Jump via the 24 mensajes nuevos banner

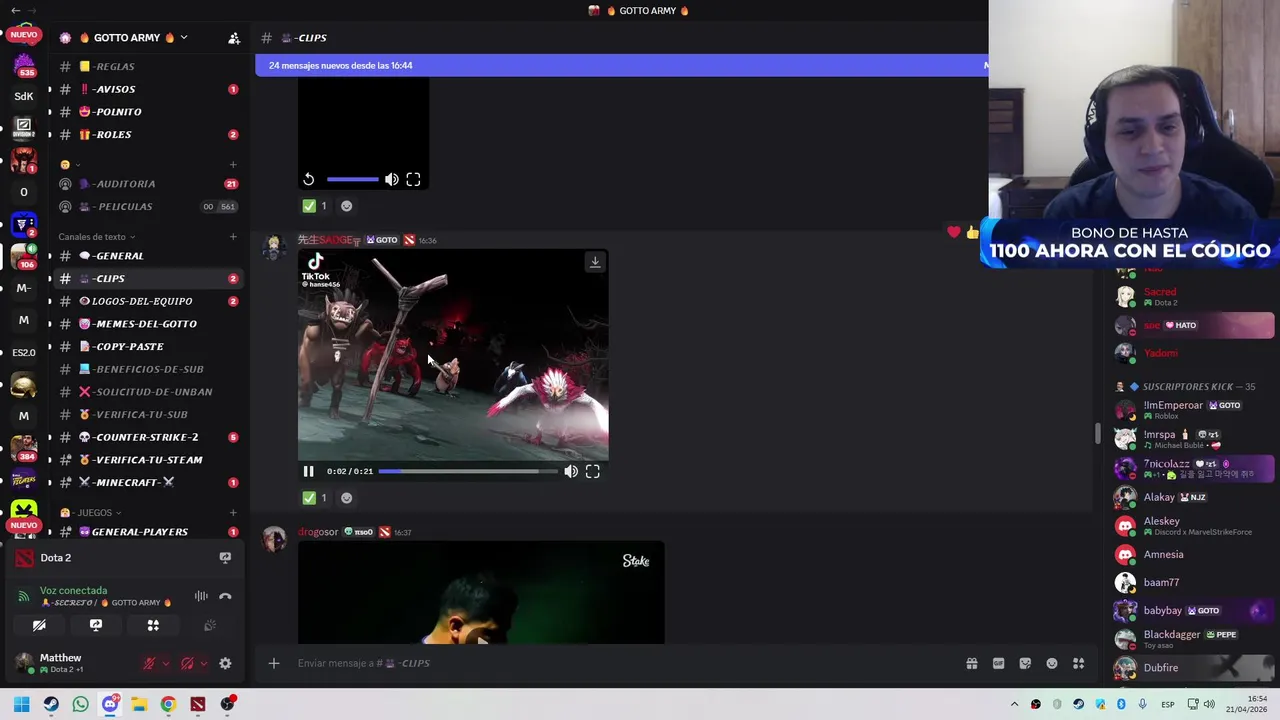click(621, 65)
